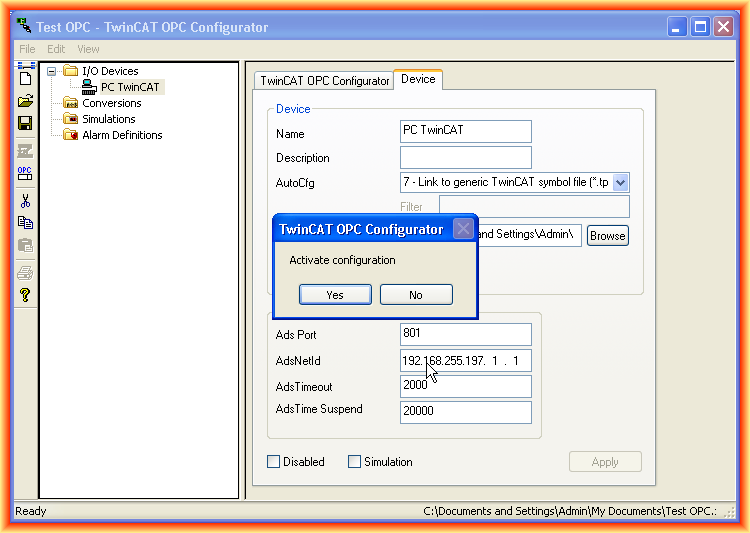Click the Cut scissors icon
The height and width of the screenshot is (533, 750).
25,200
